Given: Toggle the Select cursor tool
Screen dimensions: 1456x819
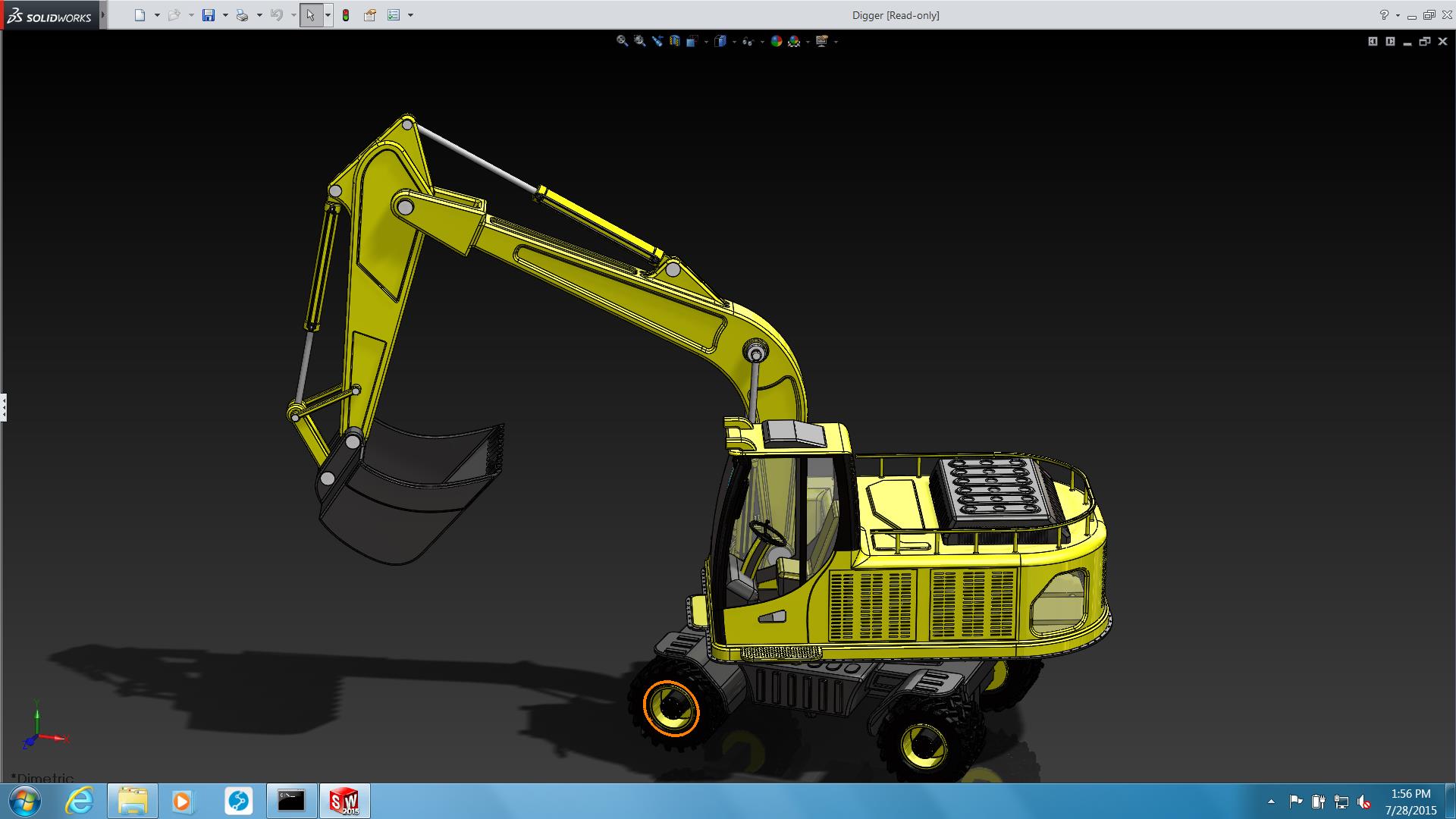Looking at the screenshot, I should 310,15.
